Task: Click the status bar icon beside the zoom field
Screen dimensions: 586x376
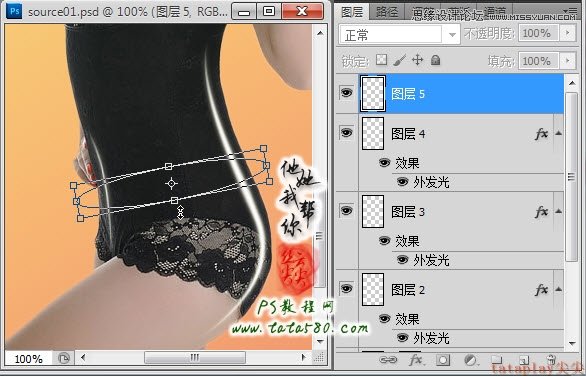Action: click(64, 358)
